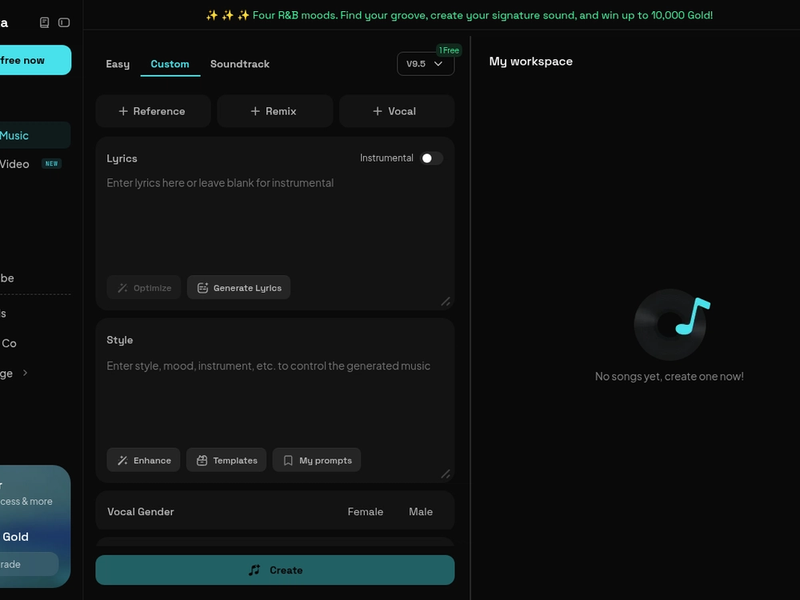
Task: Click the "My workspace" heading
Action: pos(531,61)
